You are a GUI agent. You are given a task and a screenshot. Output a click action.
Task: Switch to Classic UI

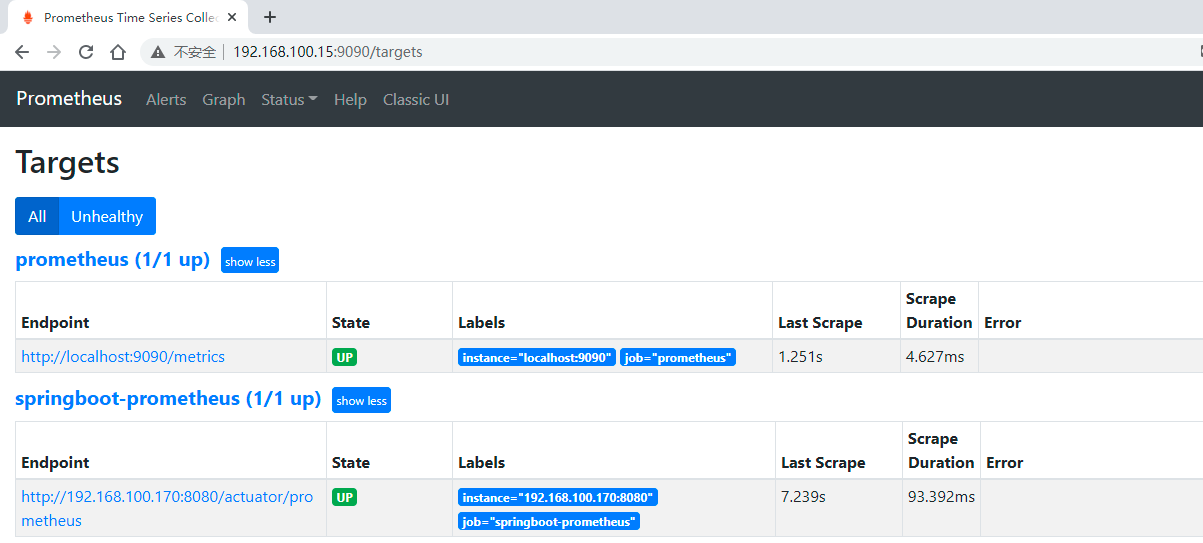click(416, 100)
